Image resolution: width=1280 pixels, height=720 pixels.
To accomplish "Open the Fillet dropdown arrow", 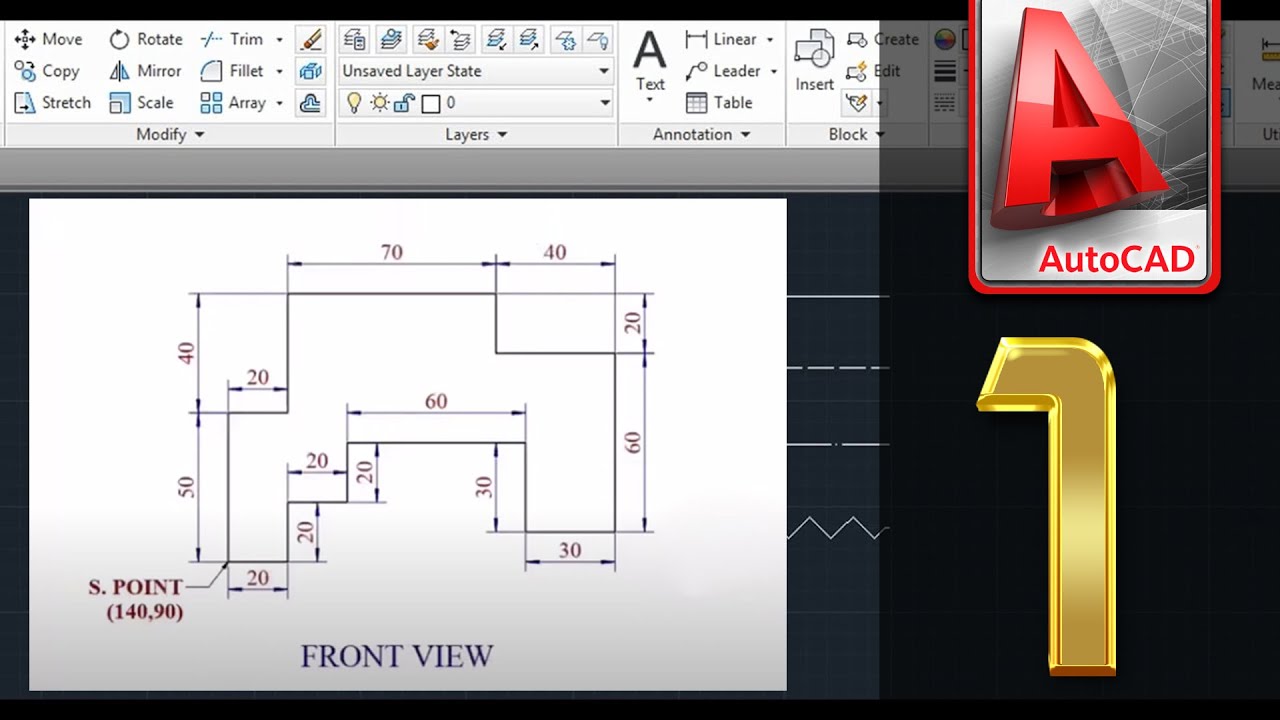I will 279,72.
